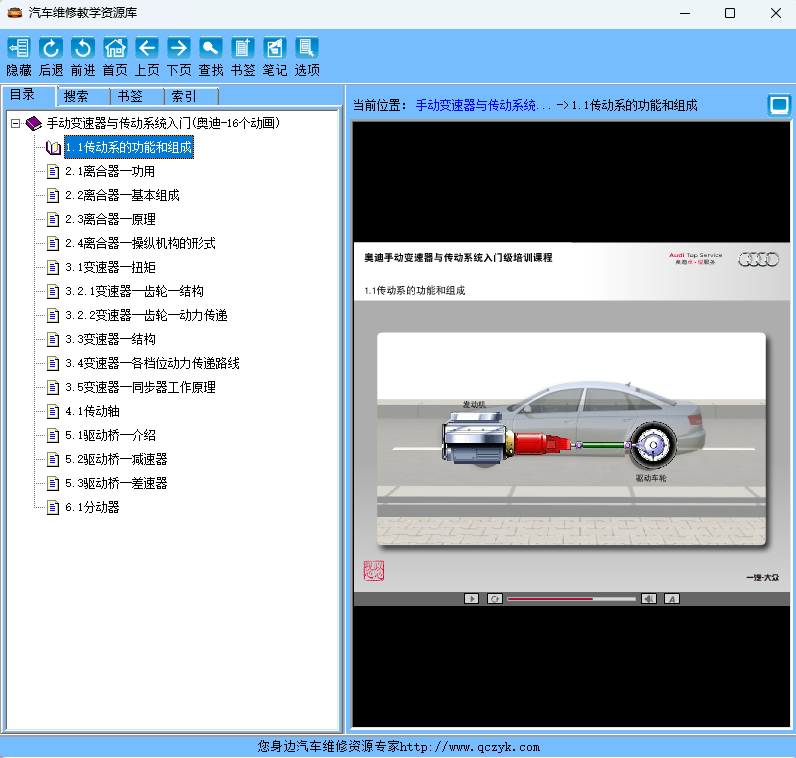Image resolution: width=796 pixels, height=758 pixels.
Task: Click the 1.1传动系的功能和组成 breadcrumb text
Action: (x=635, y=106)
